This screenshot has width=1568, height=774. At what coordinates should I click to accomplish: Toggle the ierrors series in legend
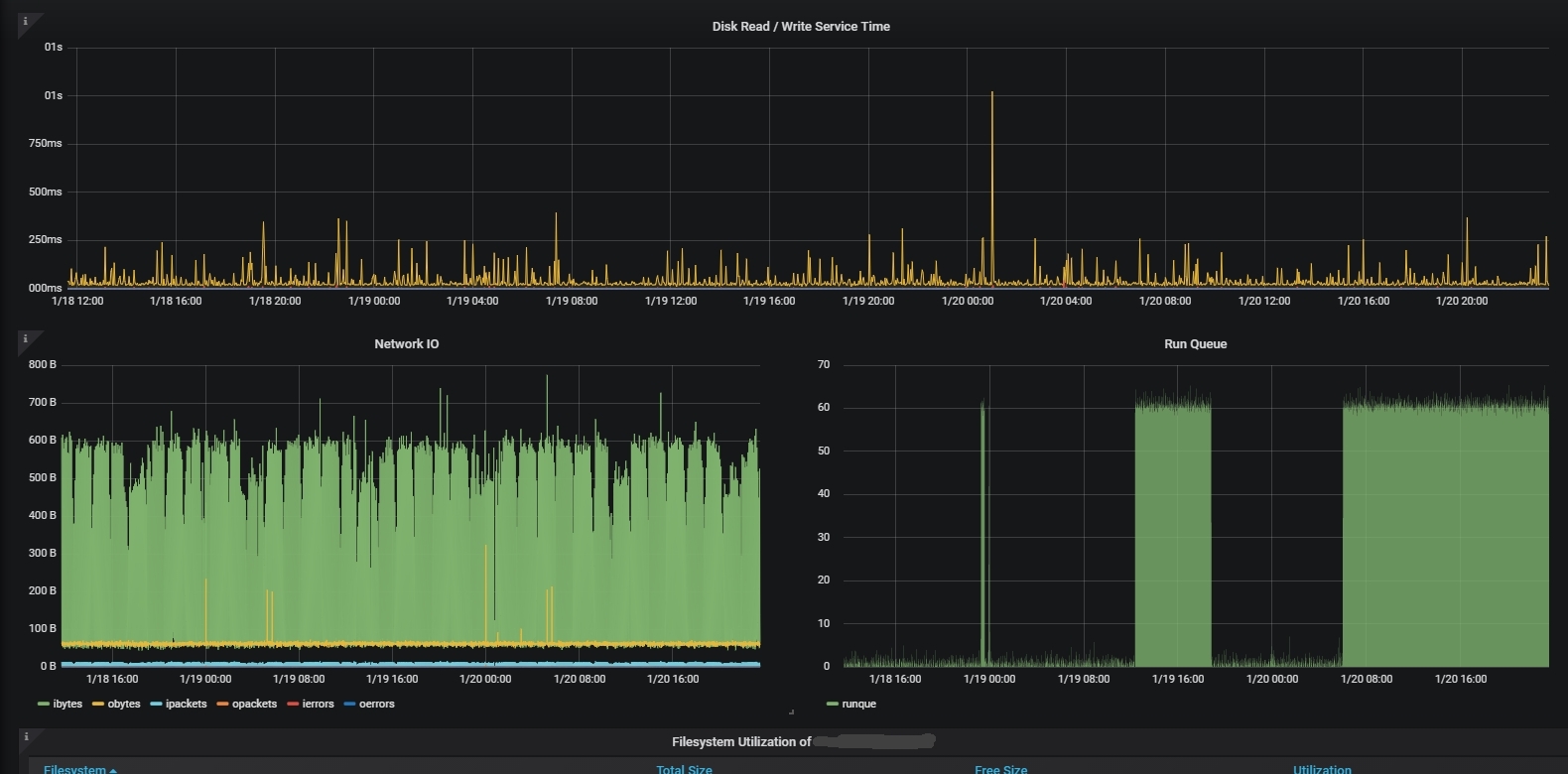pyautogui.click(x=318, y=704)
